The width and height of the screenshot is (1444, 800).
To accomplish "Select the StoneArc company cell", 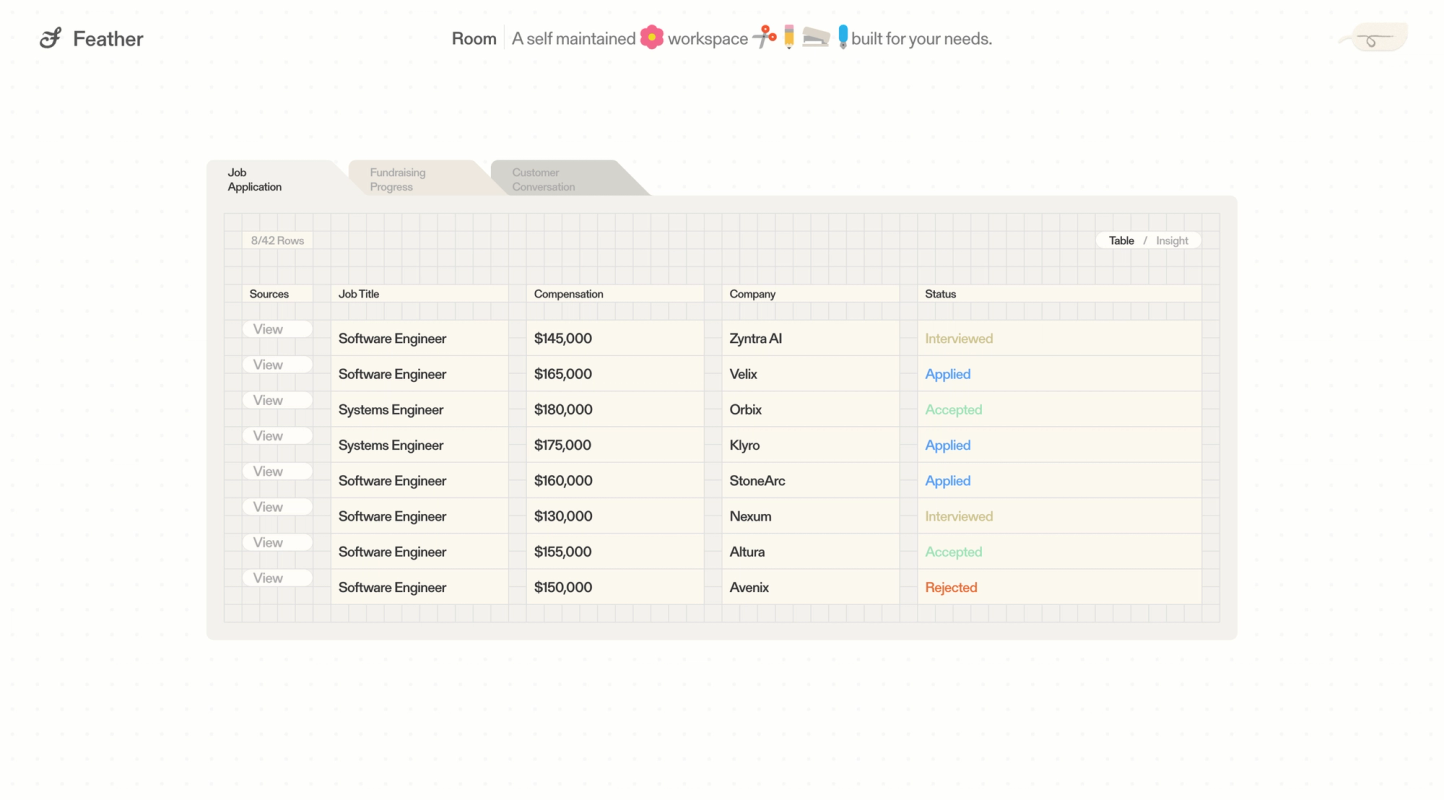I will (811, 480).
